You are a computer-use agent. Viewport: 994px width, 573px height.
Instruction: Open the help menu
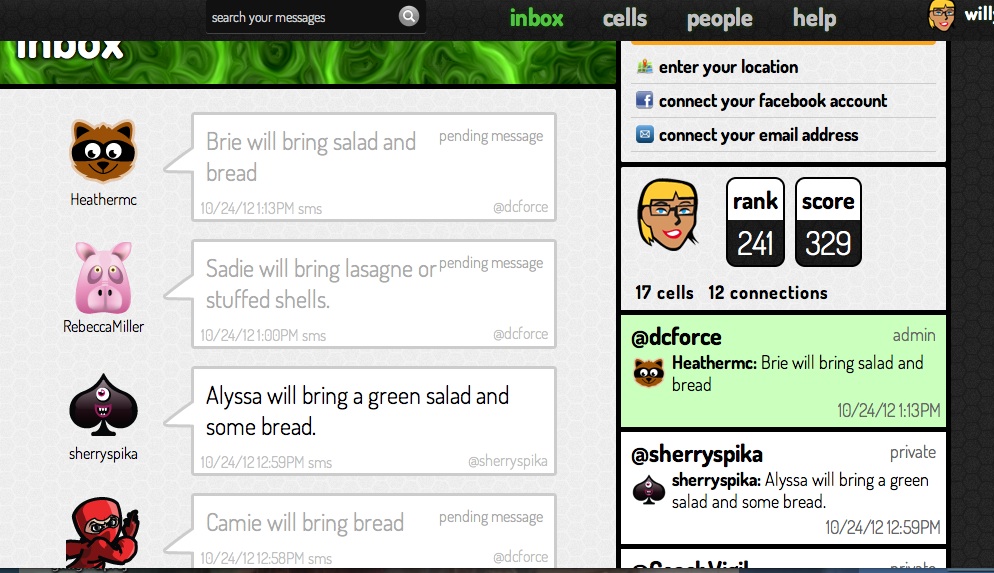tap(814, 18)
